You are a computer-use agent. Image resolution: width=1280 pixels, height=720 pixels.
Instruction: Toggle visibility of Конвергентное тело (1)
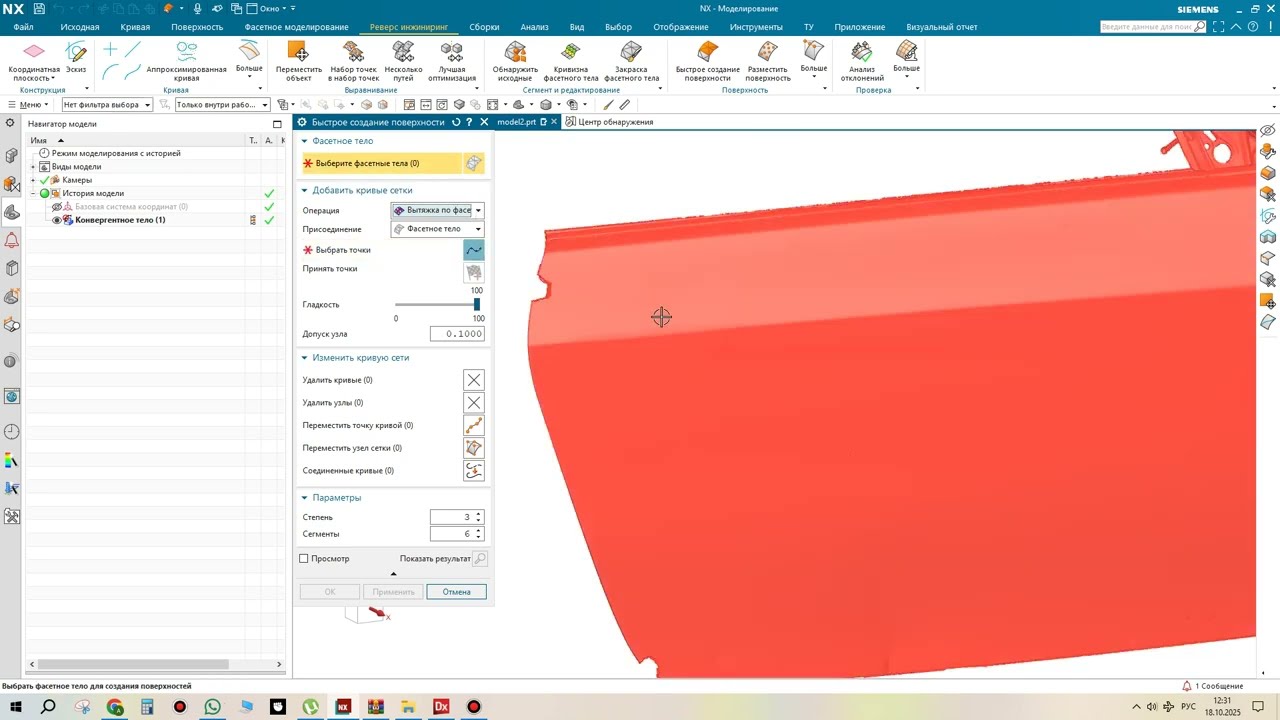(x=57, y=220)
